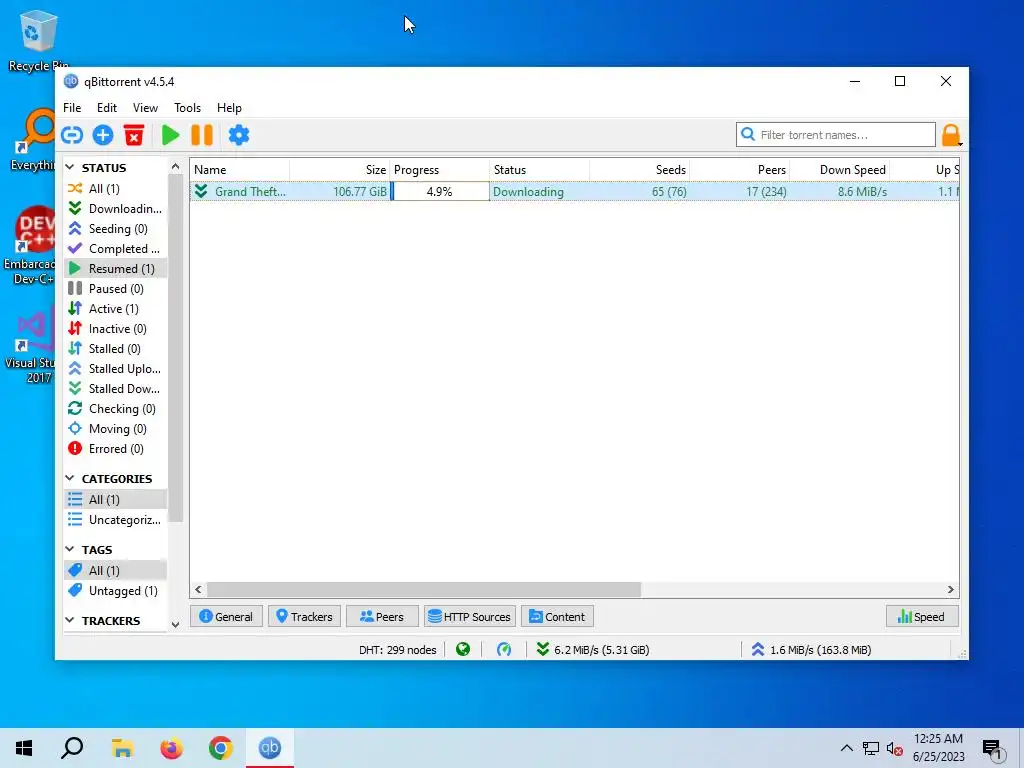Screen dimensions: 1024x768
Task: Switch to the Trackers tab
Action: 304,616
